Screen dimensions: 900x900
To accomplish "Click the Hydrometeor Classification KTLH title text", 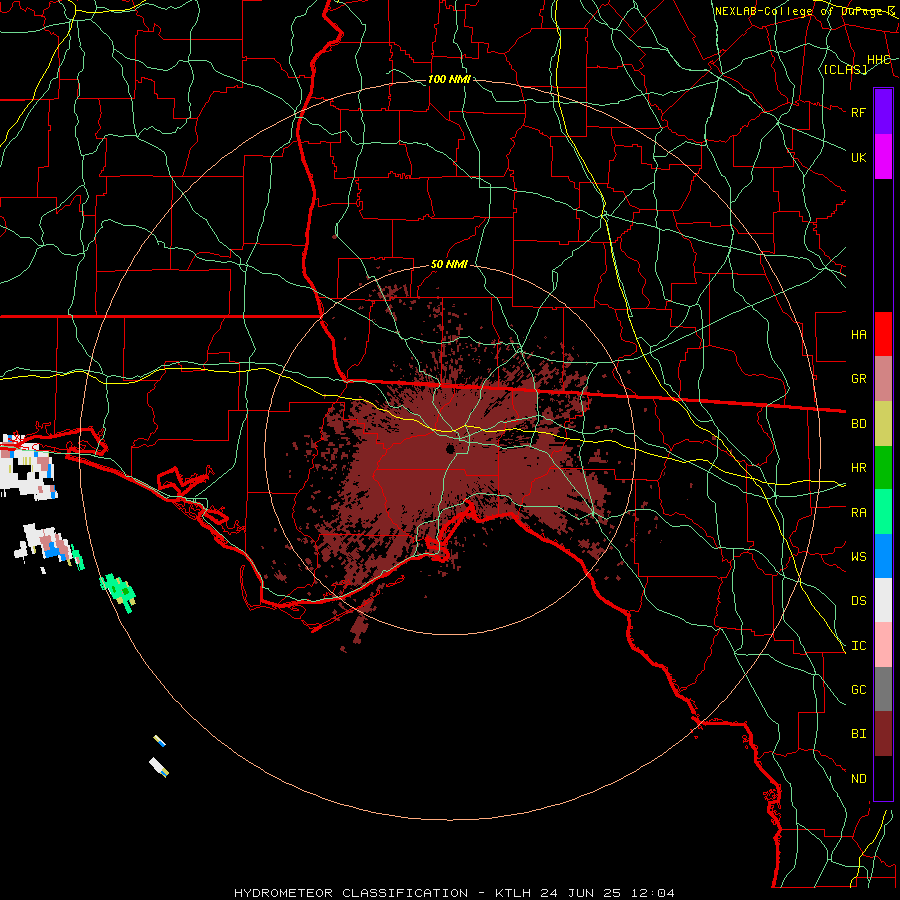I will (x=454, y=893).
